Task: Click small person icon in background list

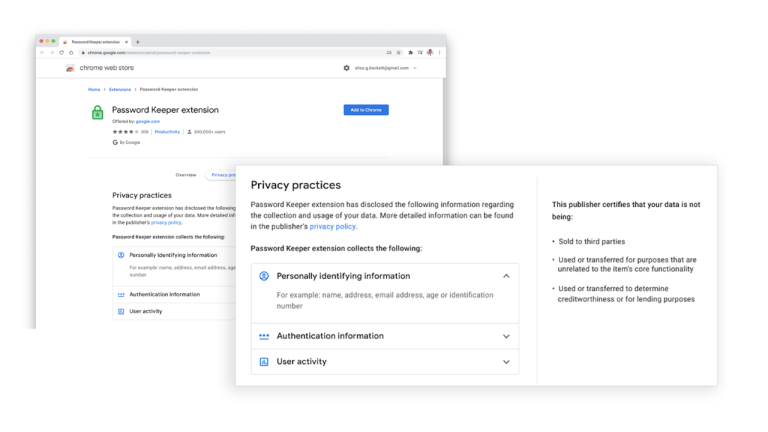Action: click(x=121, y=255)
